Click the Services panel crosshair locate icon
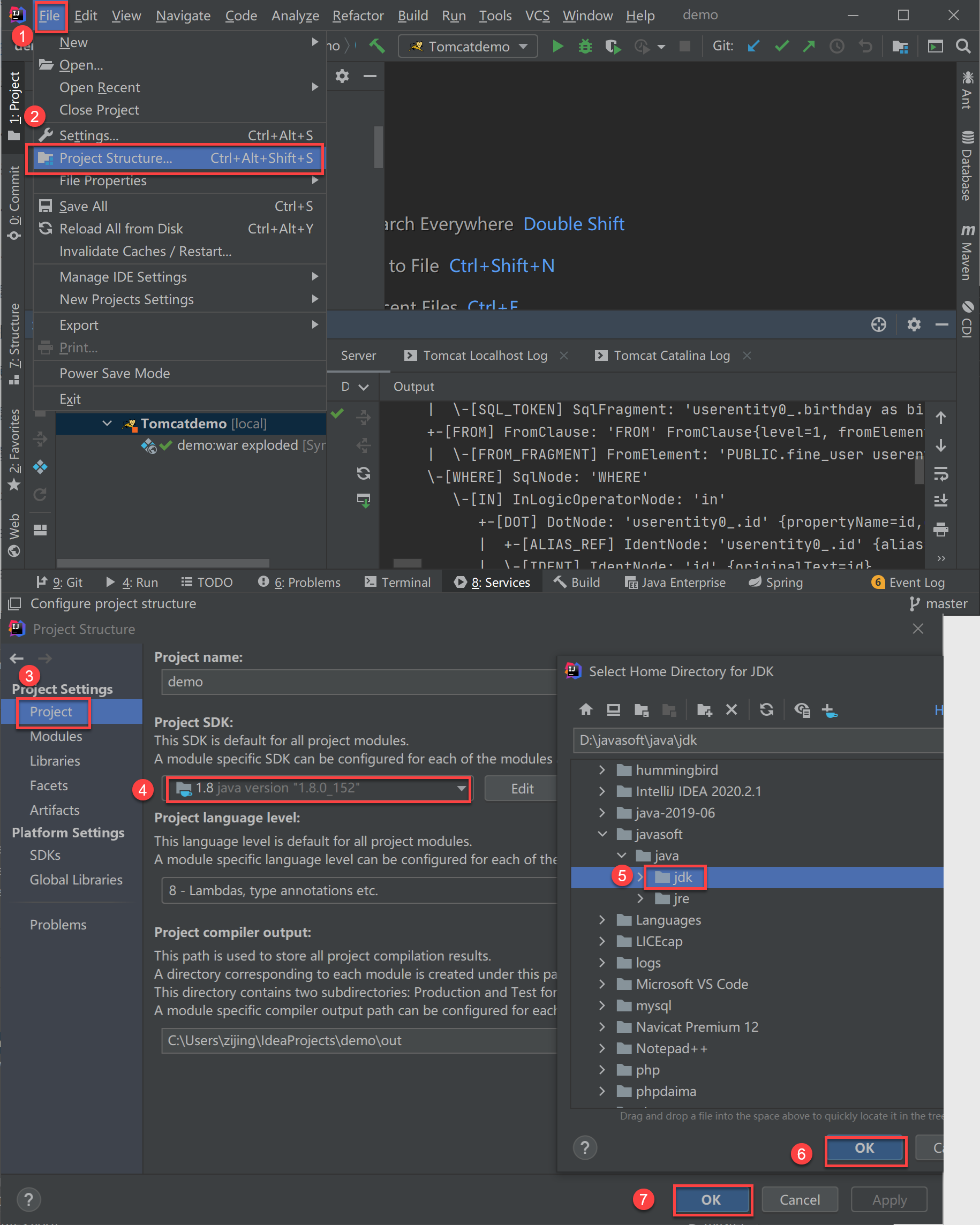Image resolution: width=980 pixels, height=1225 pixels. (879, 324)
